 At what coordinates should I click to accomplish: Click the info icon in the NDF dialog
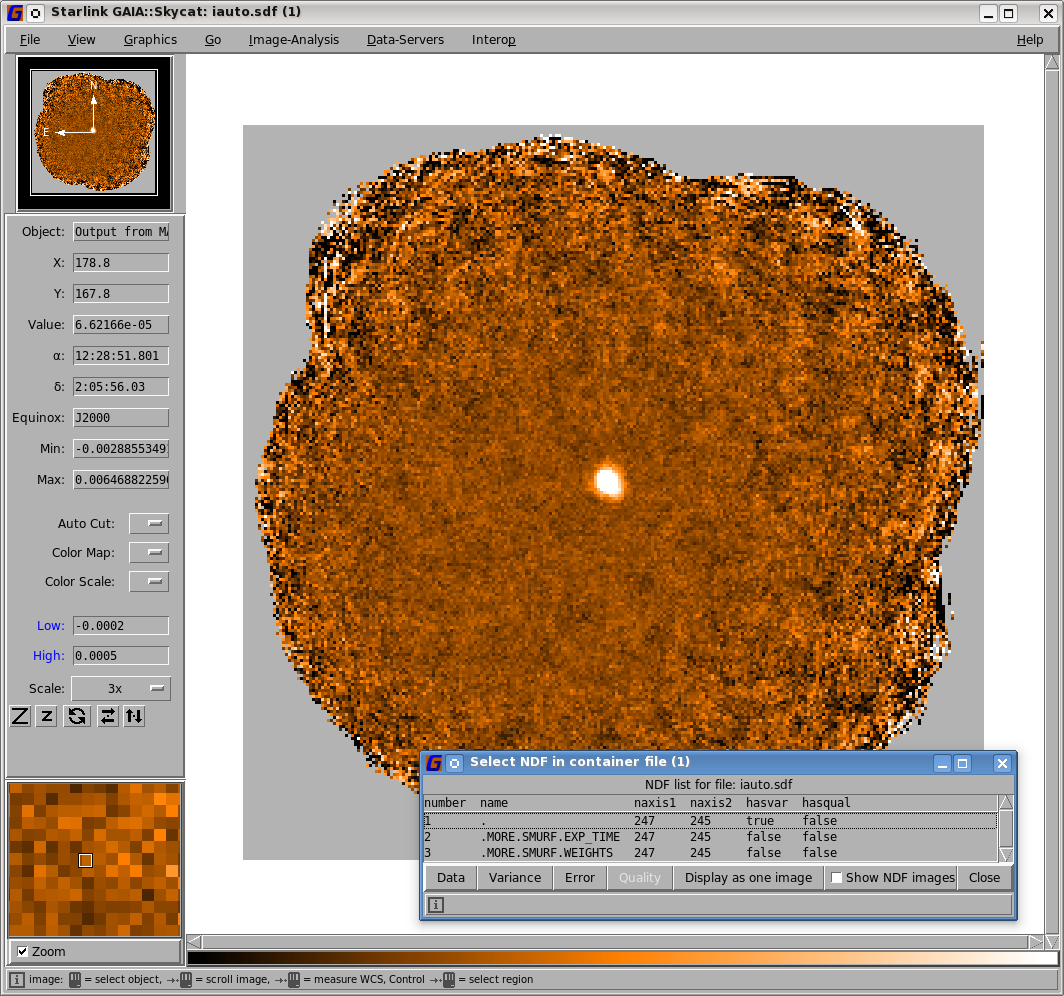point(436,905)
